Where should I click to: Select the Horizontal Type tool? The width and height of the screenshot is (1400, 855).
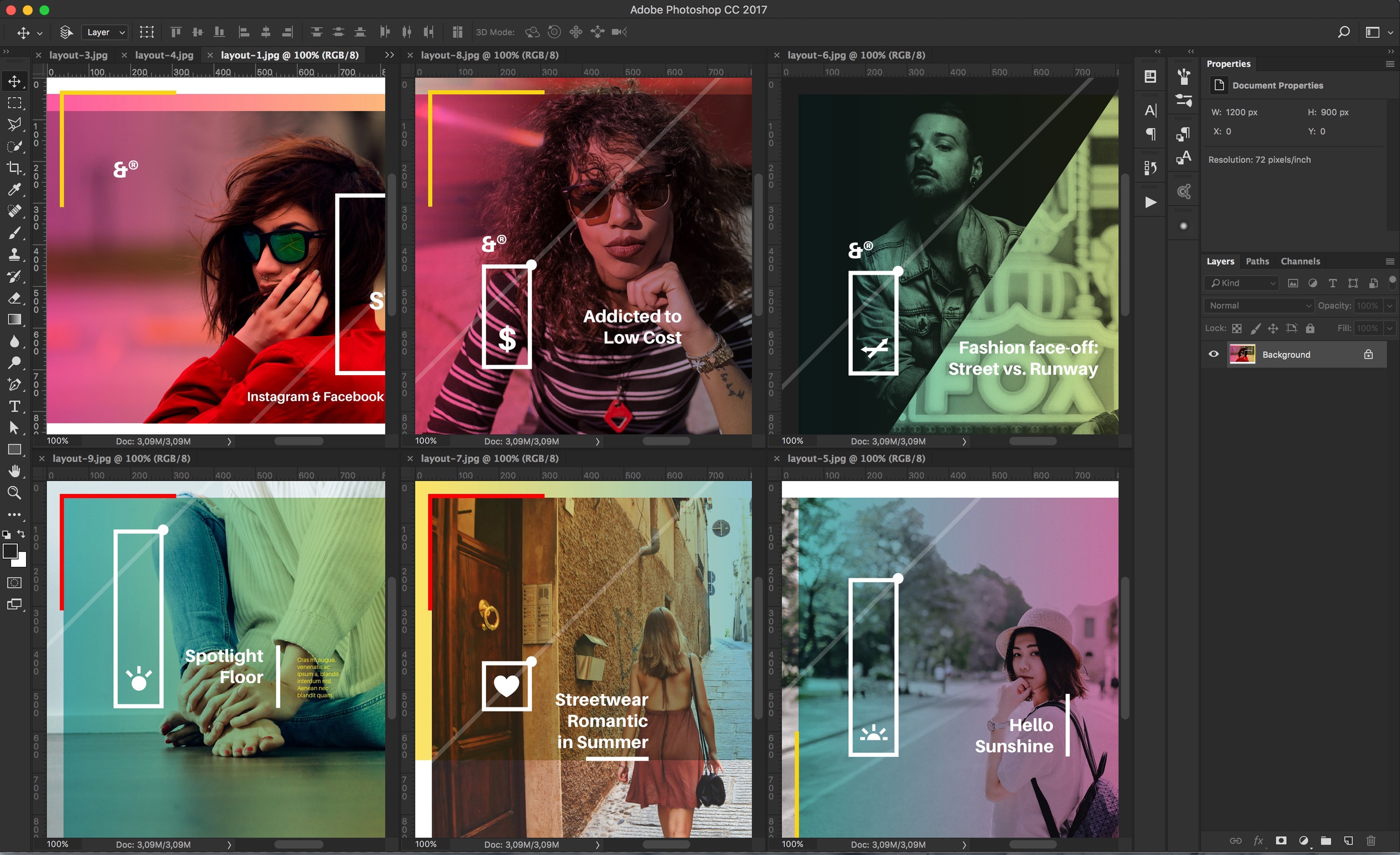click(14, 406)
